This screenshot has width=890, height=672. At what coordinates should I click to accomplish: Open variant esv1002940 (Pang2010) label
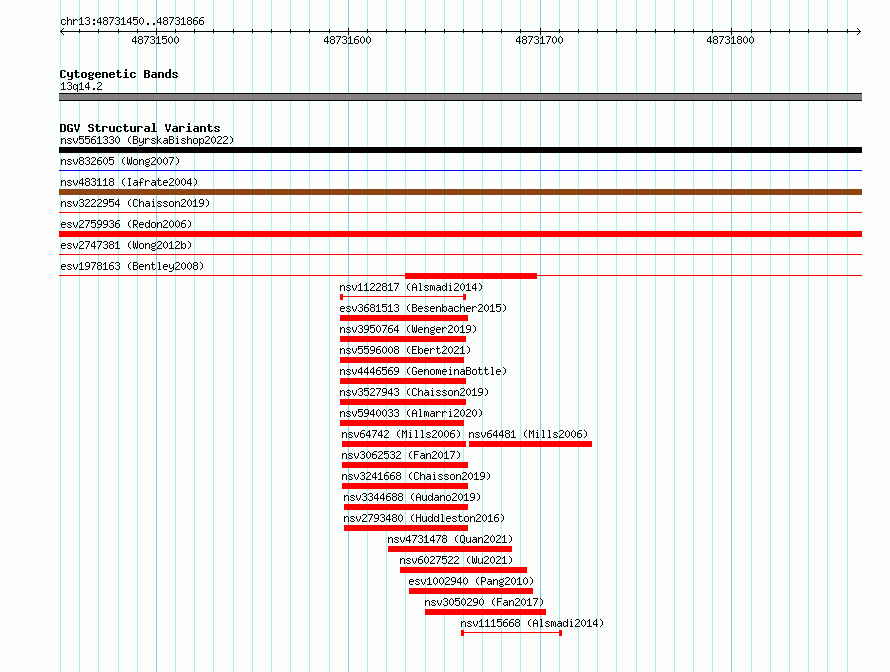pos(471,581)
